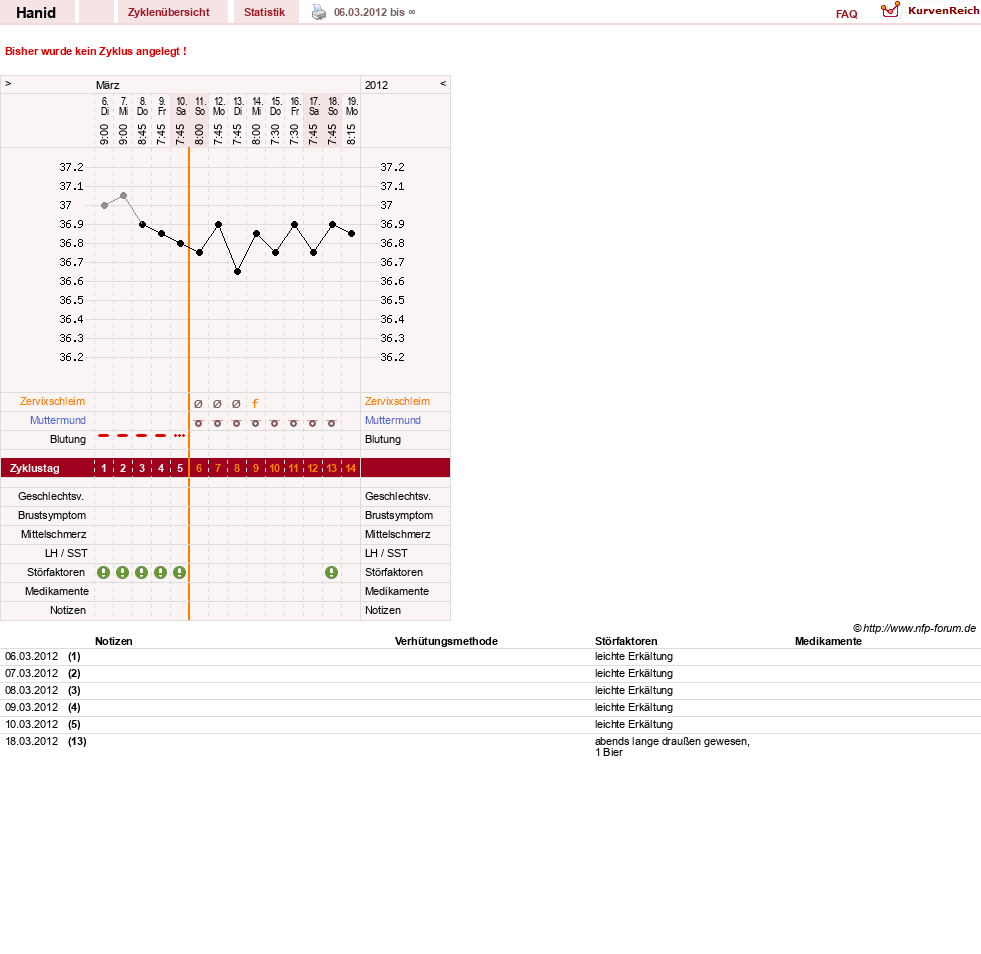Click Muttermund symbol on cycle day 9
Image resolution: width=981 pixels, height=954 pixels.
255,424
